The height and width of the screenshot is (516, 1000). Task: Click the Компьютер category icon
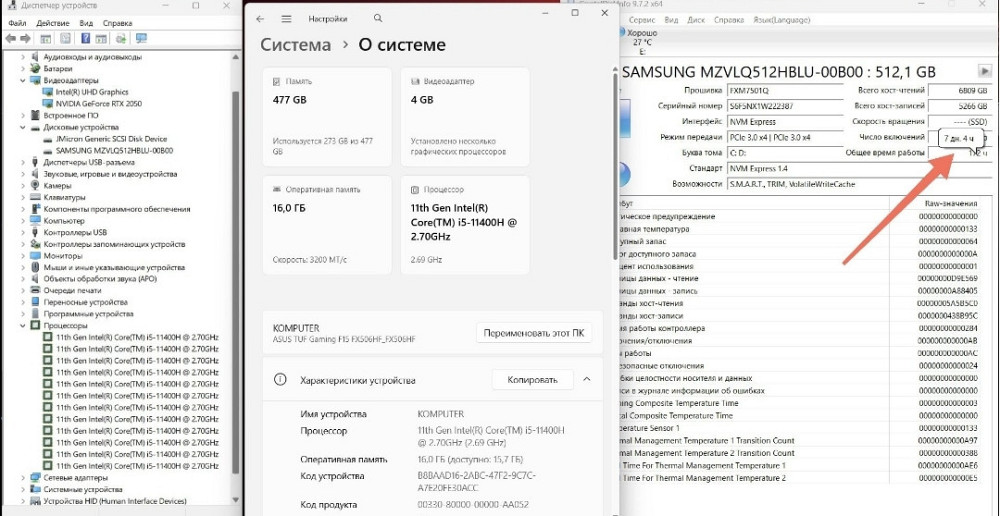tap(36, 221)
